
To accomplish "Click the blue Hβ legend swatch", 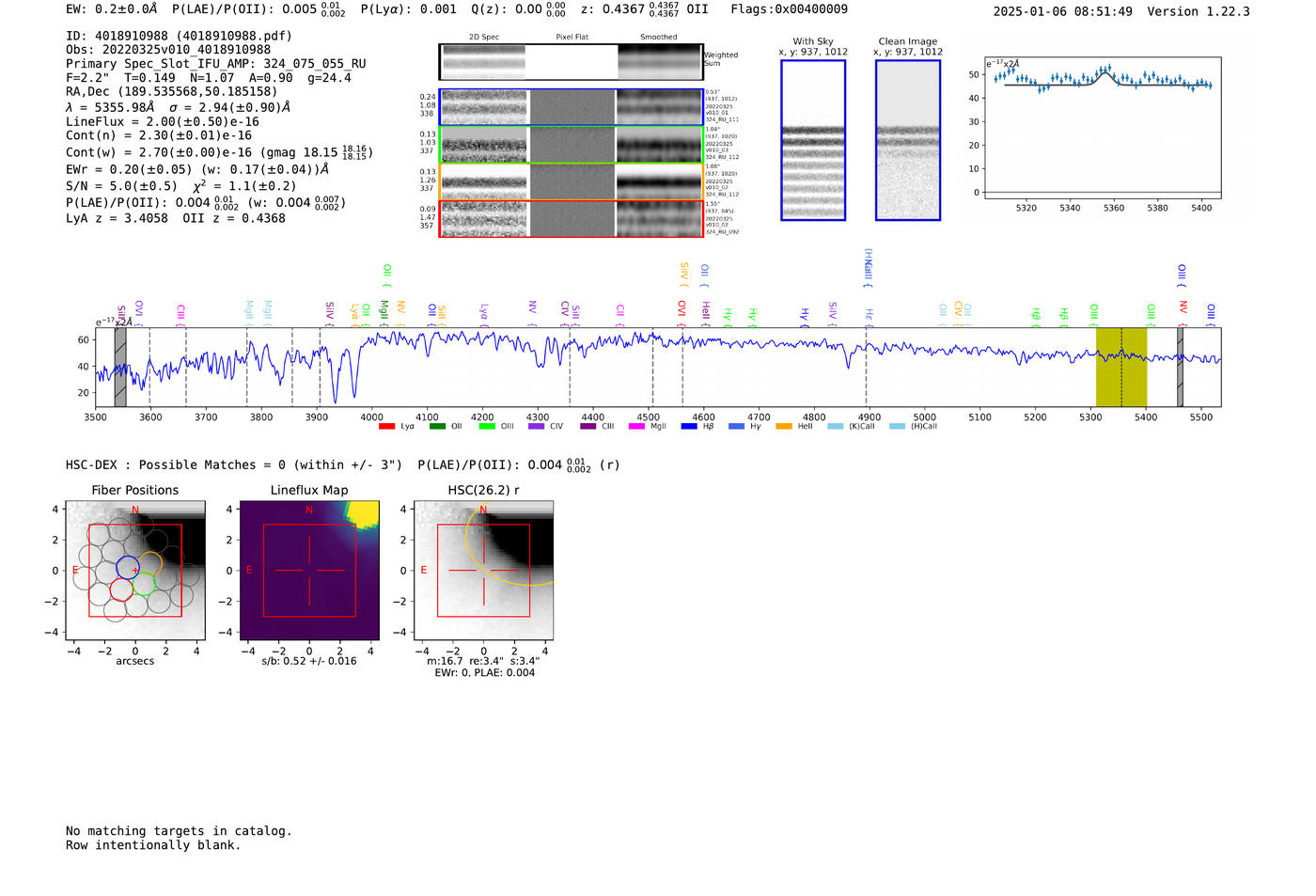I will 689,427.
